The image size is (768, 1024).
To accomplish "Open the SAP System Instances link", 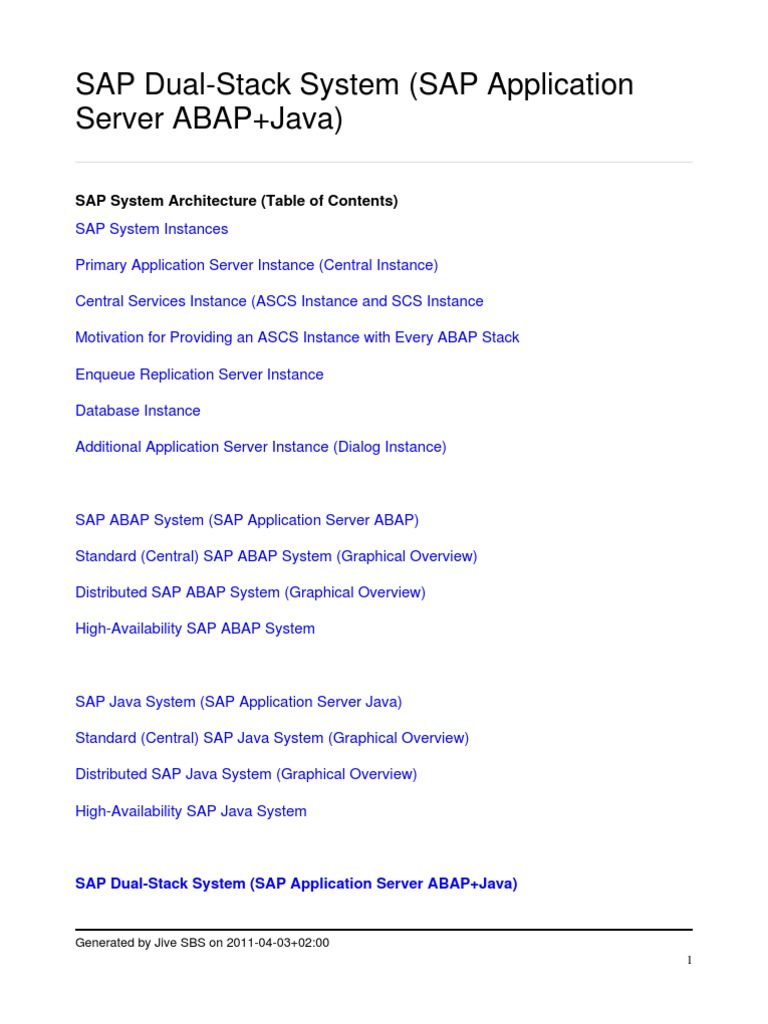I will coord(151,229).
